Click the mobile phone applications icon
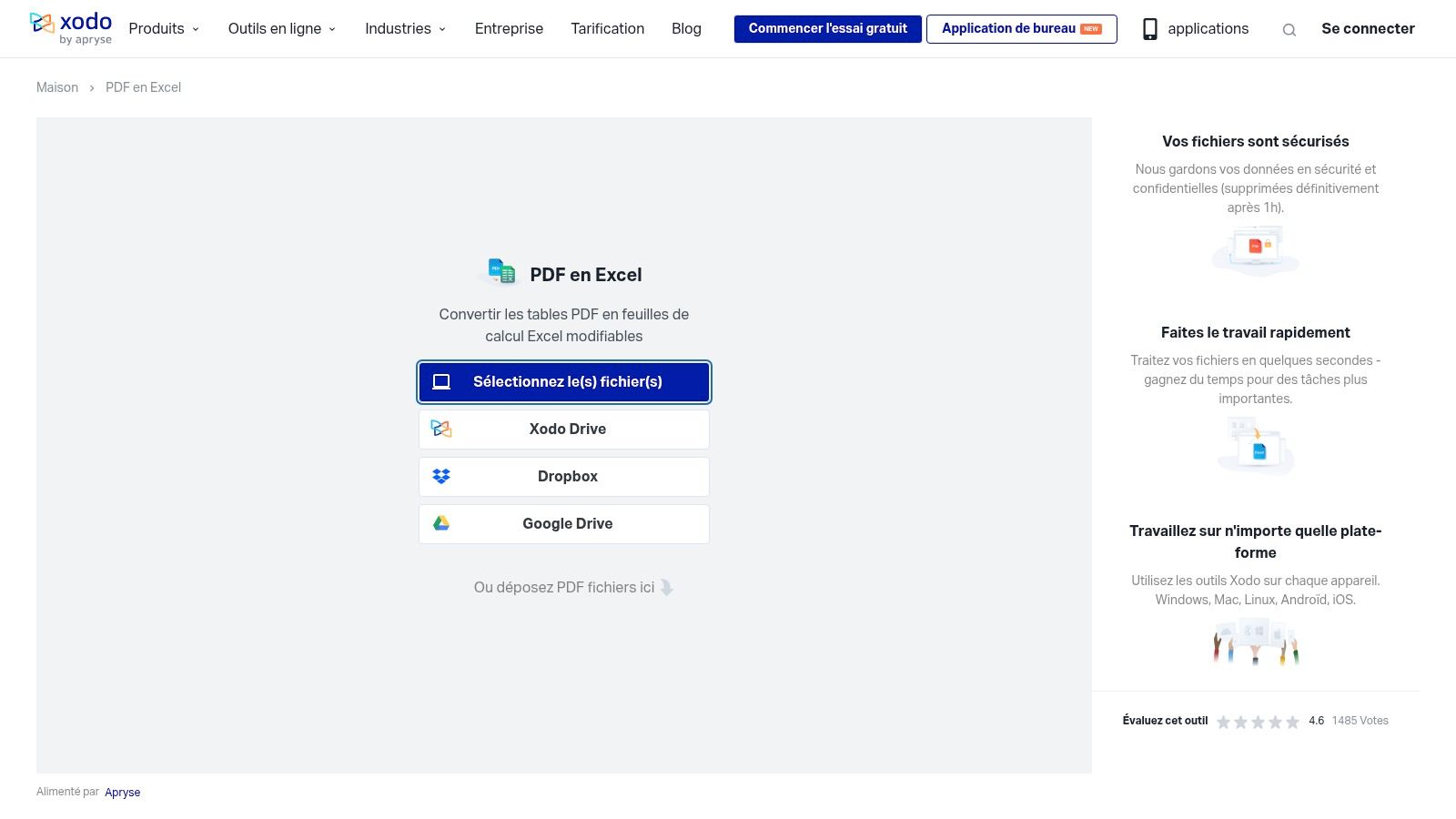1456x819 pixels. click(1150, 29)
